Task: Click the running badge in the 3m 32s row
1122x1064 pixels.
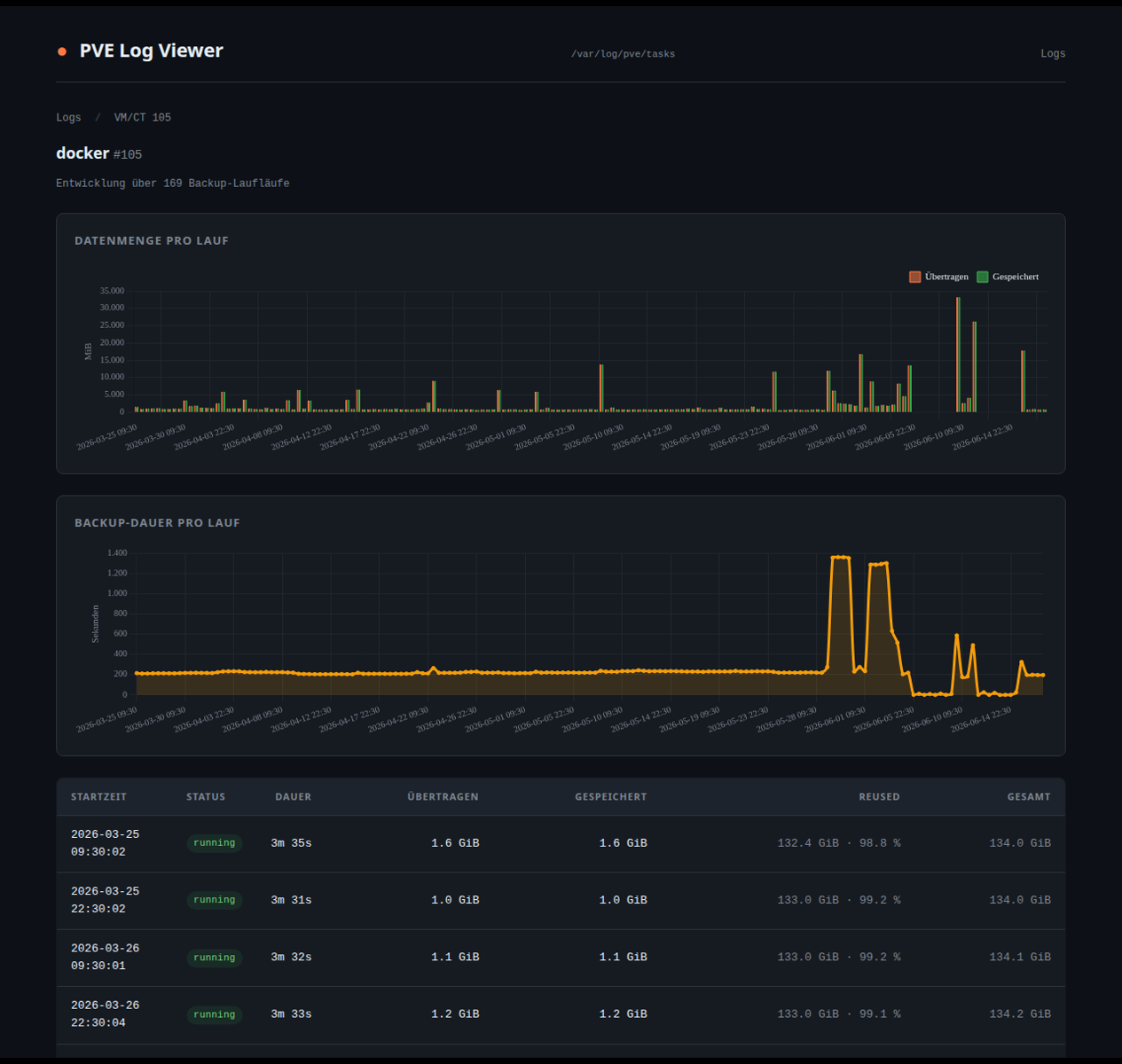Action: (215, 958)
